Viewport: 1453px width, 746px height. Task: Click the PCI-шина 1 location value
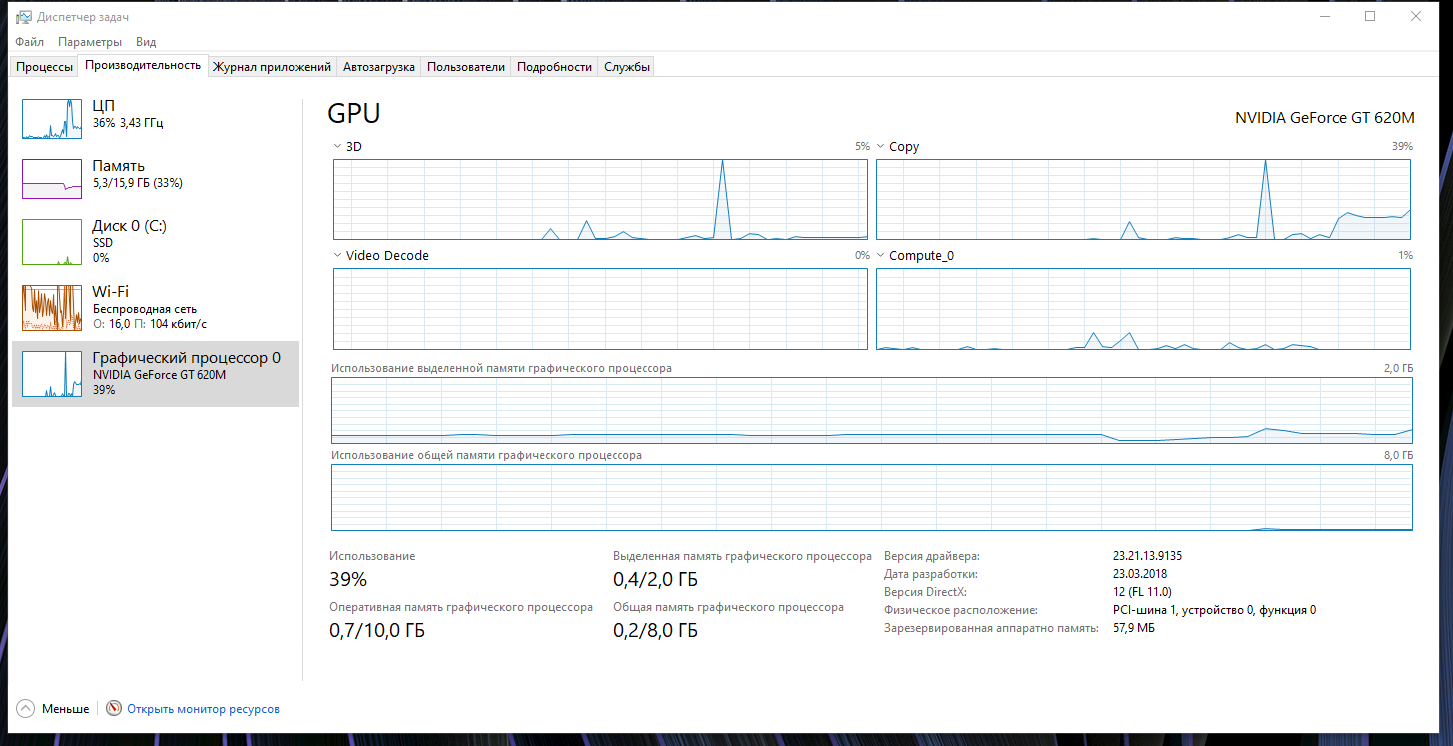point(1215,610)
